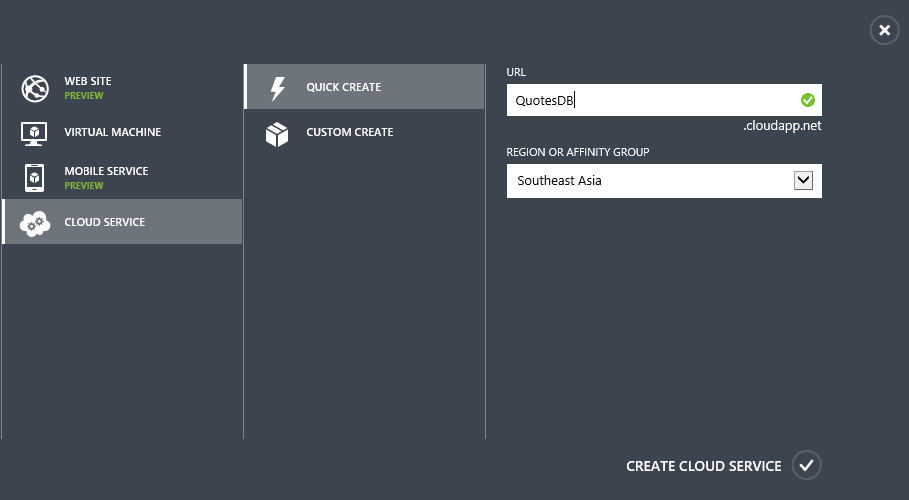The width and height of the screenshot is (909, 500).
Task: Switch to the CUSTOM CREATE option text
Action: (x=350, y=132)
